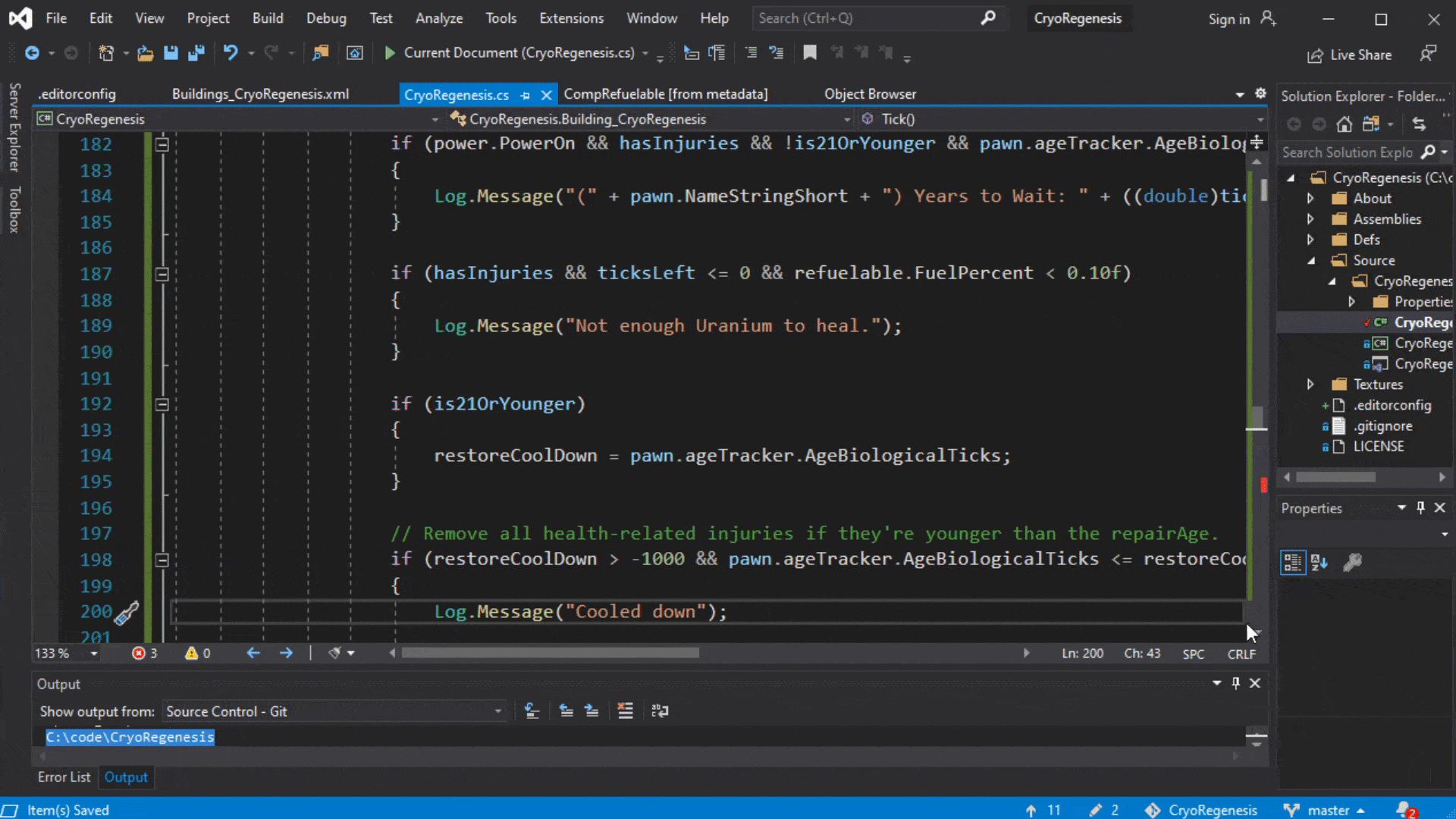This screenshot has height=819, width=1456.
Task: Switch to the Object Browser tab
Action: (x=871, y=94)
